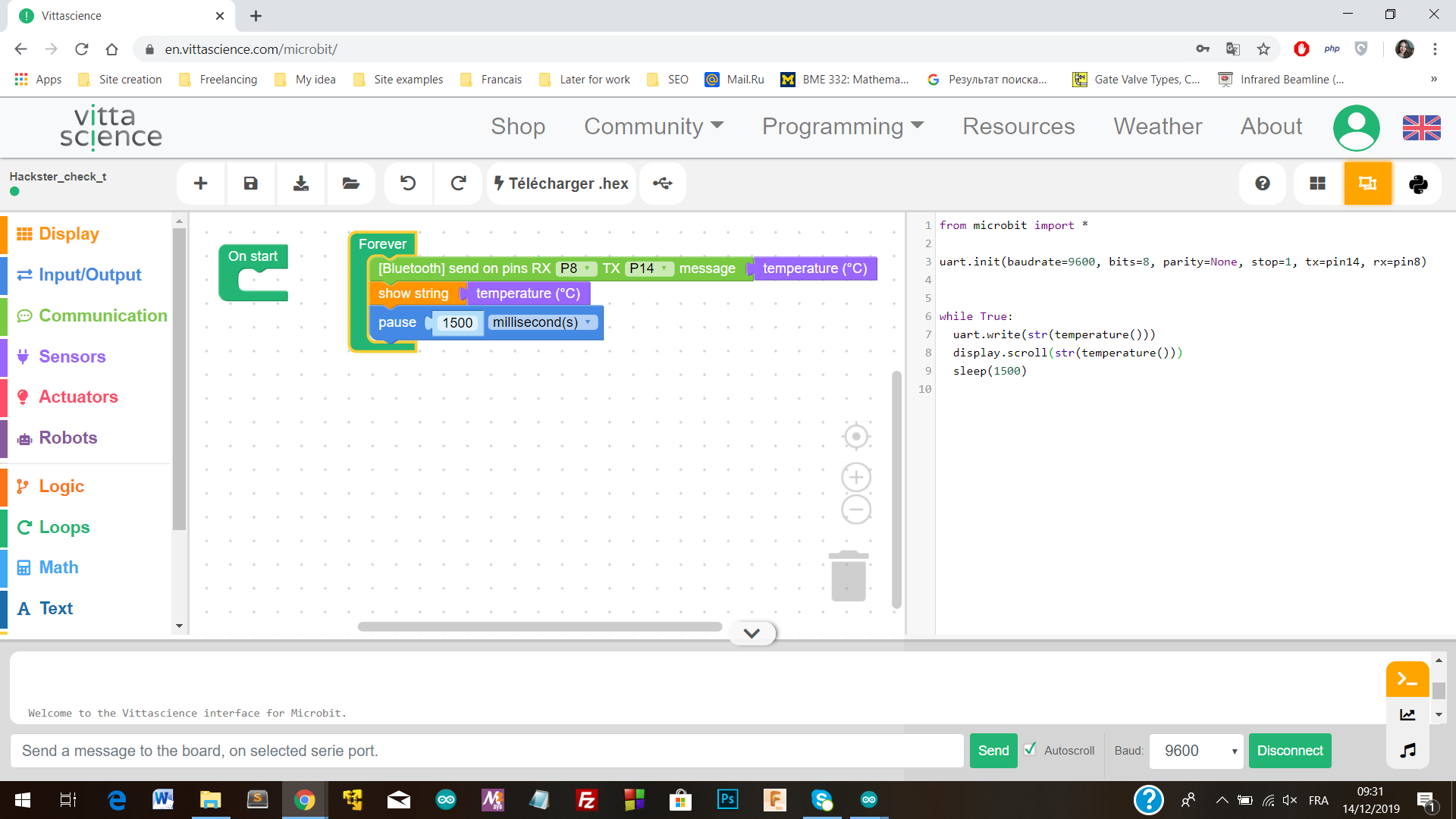Image resolution: width=1456 pixels, height=819 pixels.
Task: Click the USB serial connect icon
Action: click(x=662, y=184)
